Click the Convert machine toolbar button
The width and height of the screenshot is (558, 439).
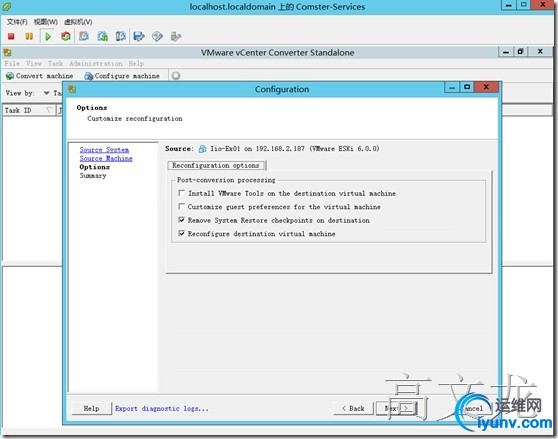tap(40, 76)
